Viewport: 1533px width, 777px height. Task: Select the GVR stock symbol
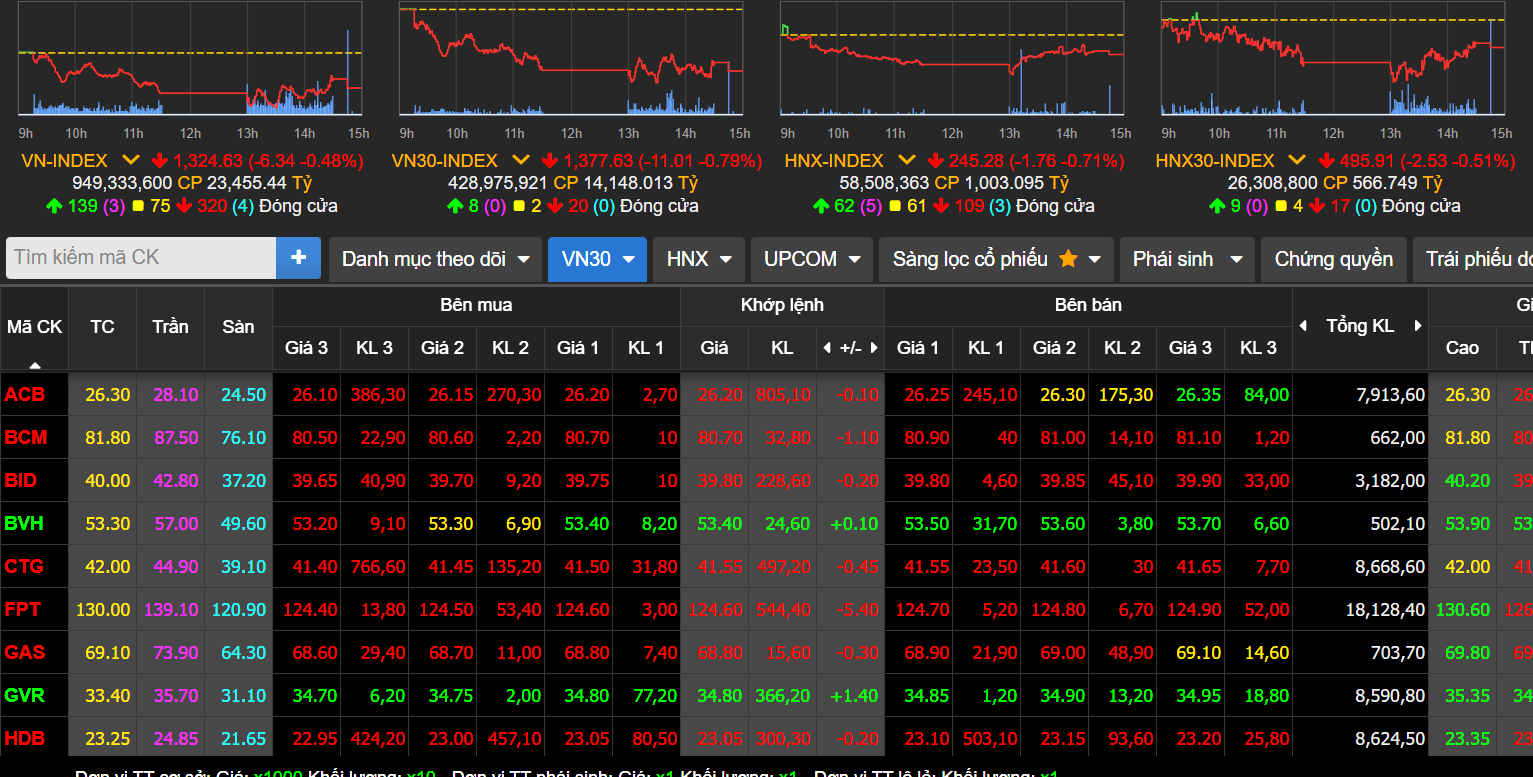(24, 696)
